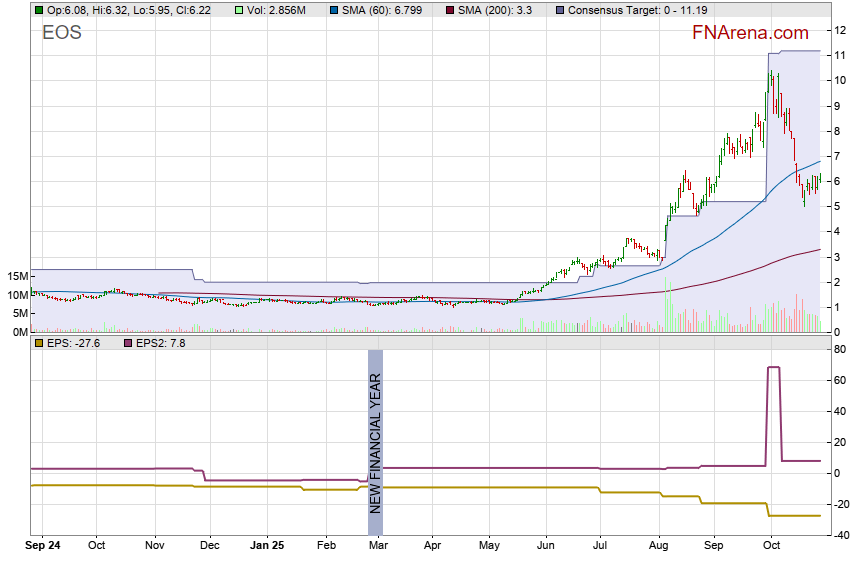The height and width of the screenshot is (566, 859).
Task: Click the 80 value on the EPS axis
Action: tap(842, 349)
